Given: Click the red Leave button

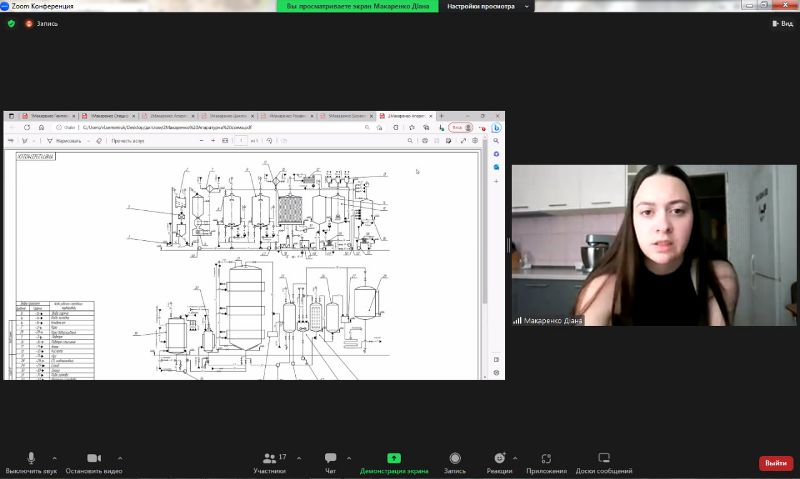Looking at the screenshot, I should [776, 463].
